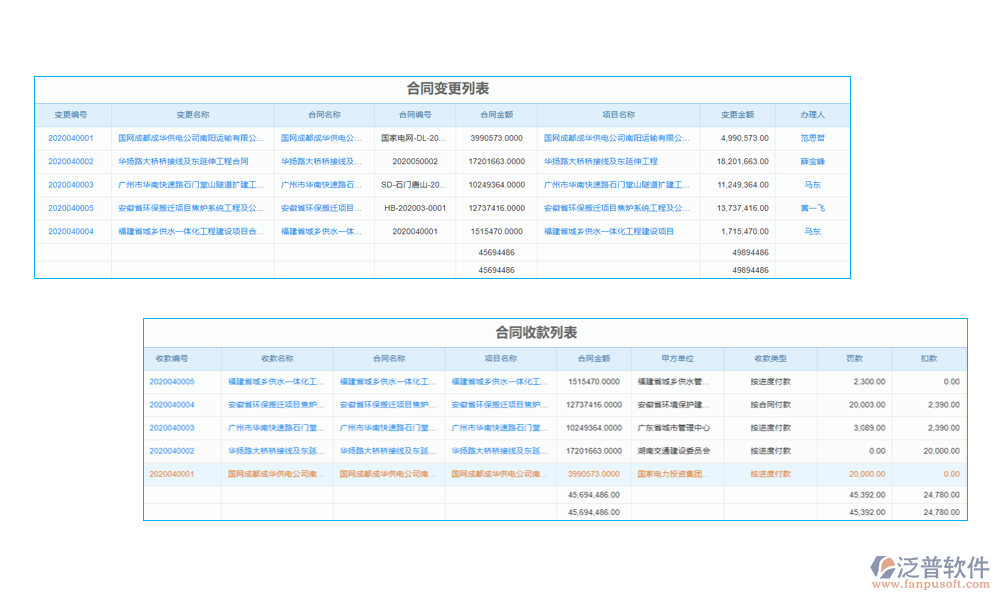Viewport: 1000px width, 600px height.
Task: Click handler name 黄一飞
Action: click(812, 207)
